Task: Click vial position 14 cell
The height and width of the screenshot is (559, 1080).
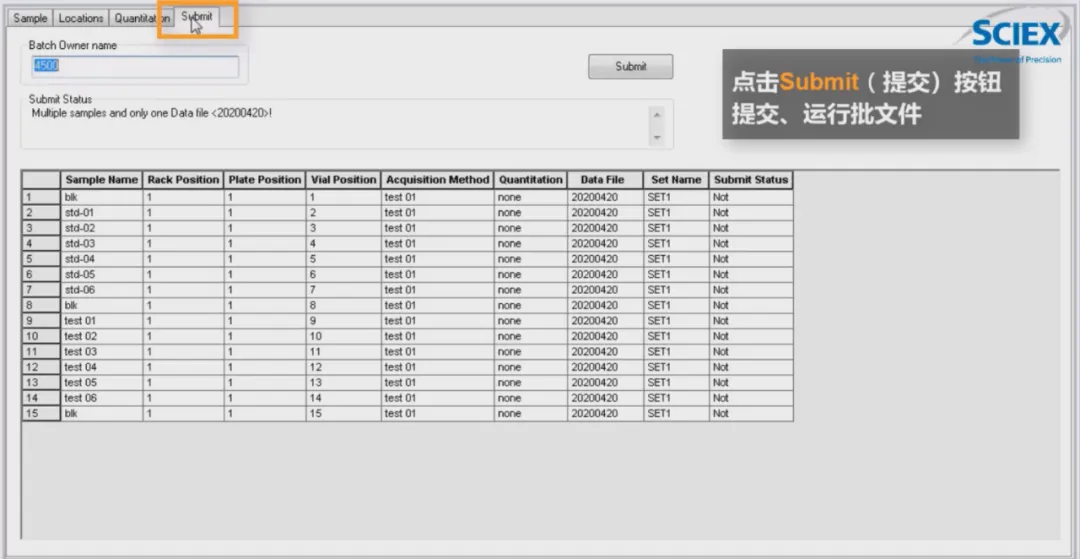Action: [343, 398]
